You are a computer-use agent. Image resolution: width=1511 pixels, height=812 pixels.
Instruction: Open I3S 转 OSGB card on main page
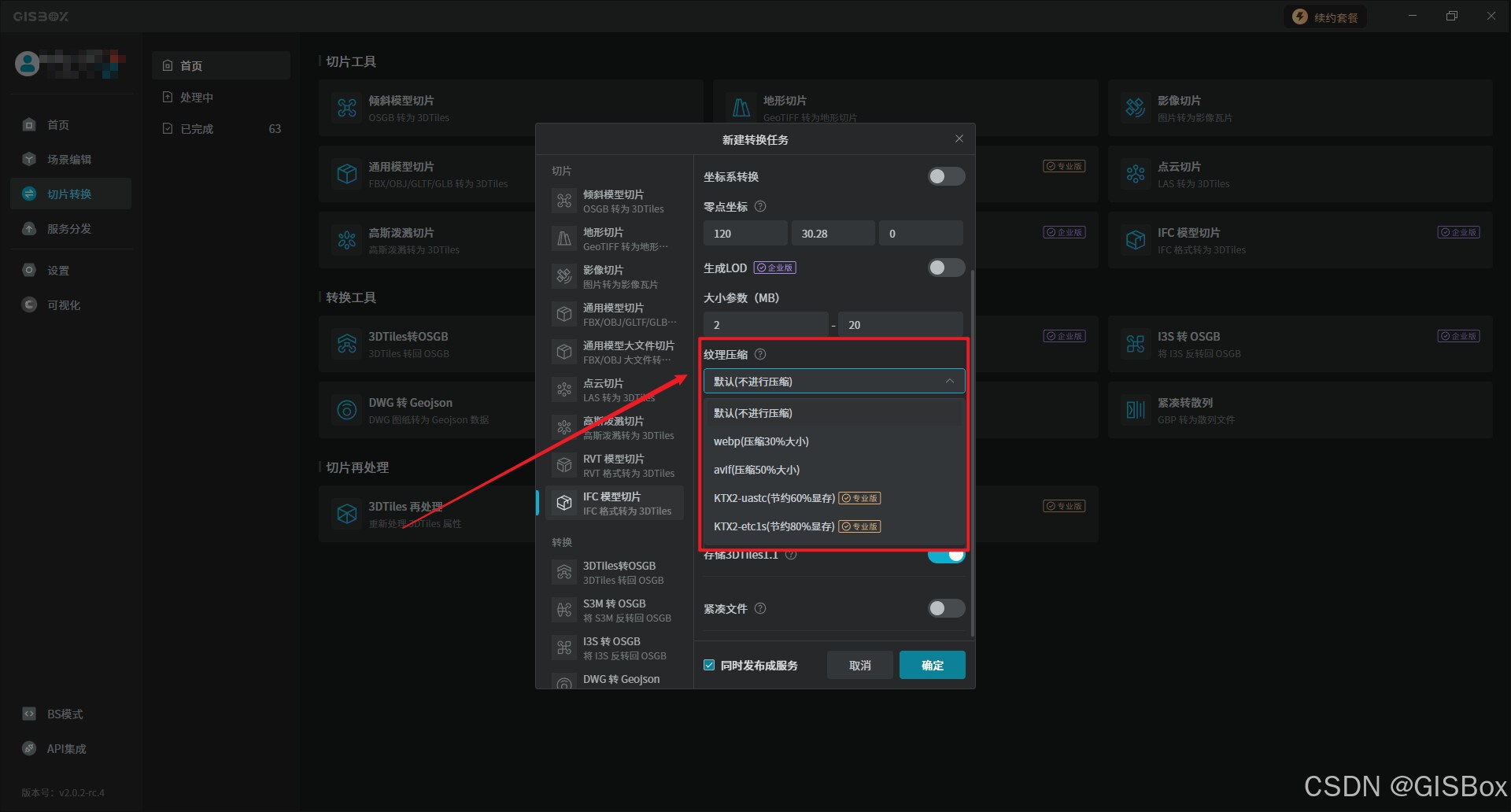[1300, 344]
